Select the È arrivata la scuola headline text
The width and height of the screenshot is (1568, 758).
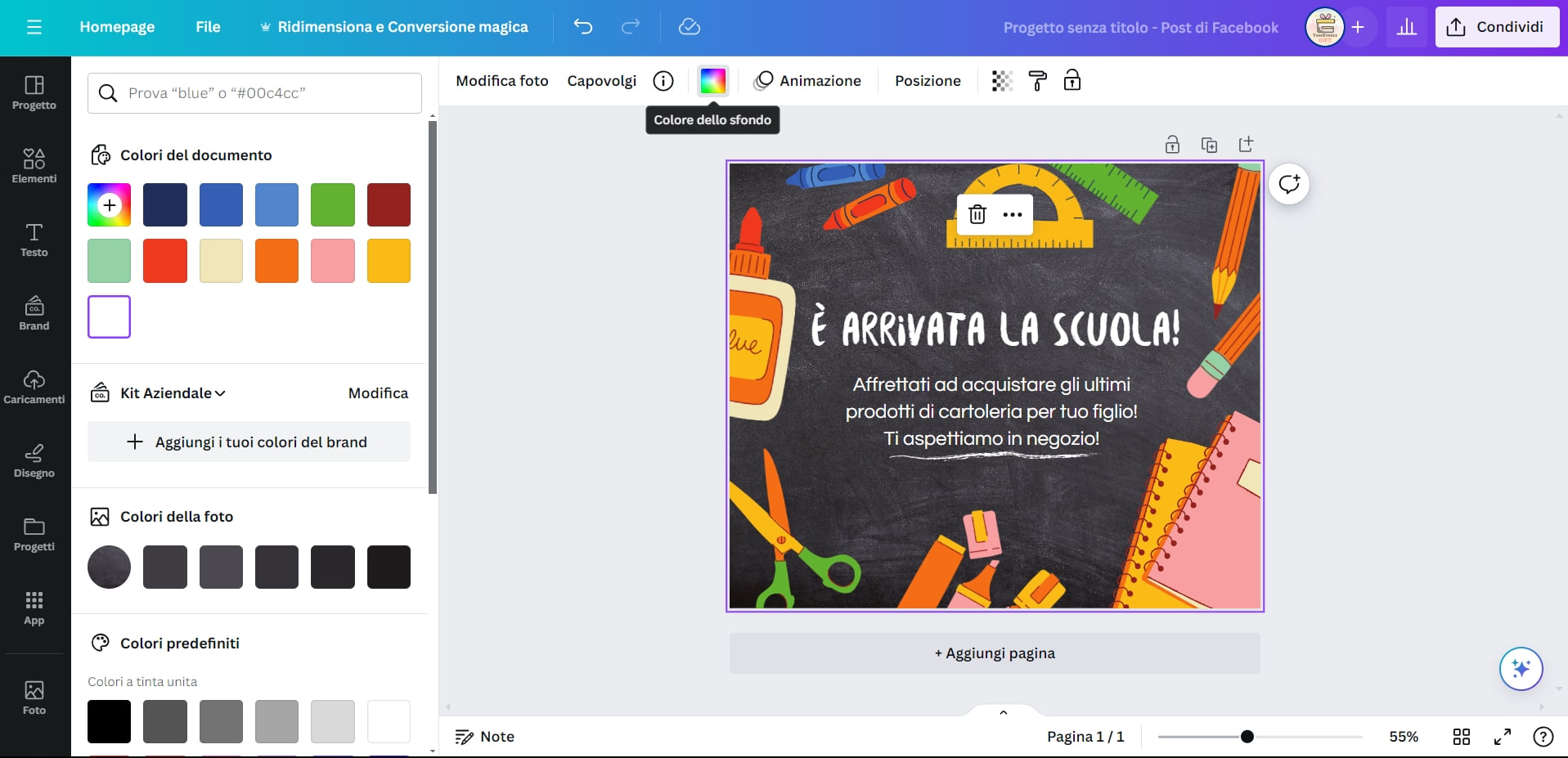995,328
